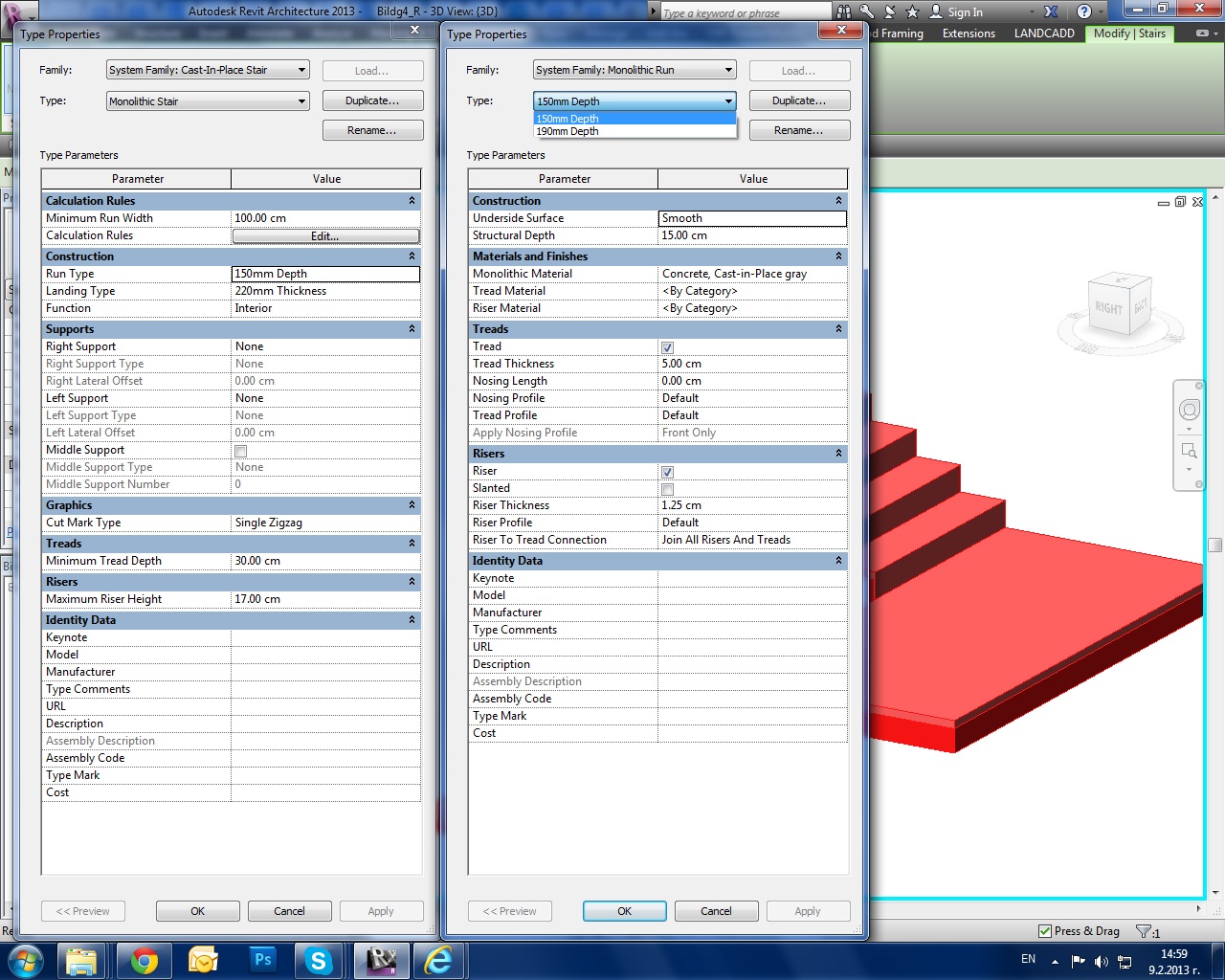Open the LANDCADD ribbon tab
The image size is (1225, 980).
click(x=1044, y=33)
